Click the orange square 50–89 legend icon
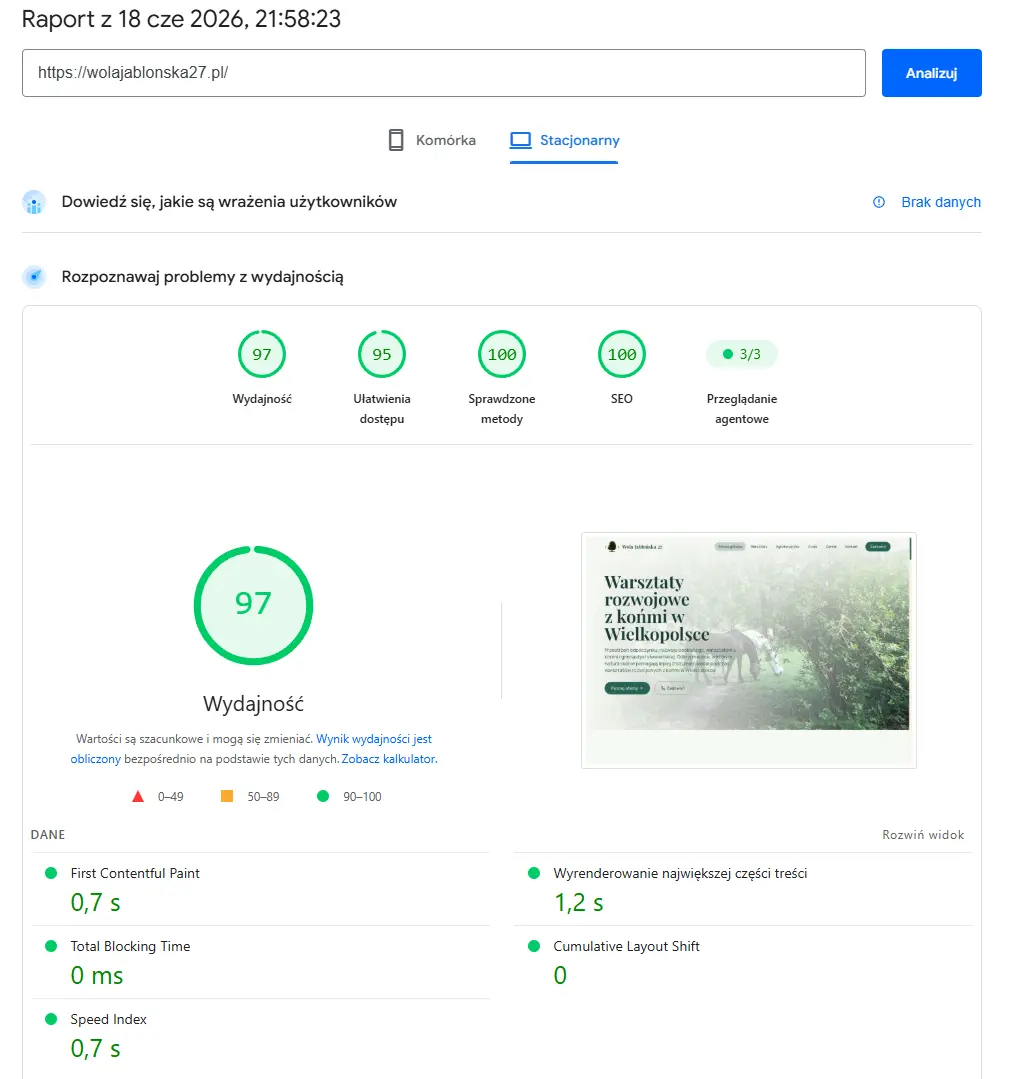Image resolution: width=1030 pixels, height=1079 pixels. (226, 796)
